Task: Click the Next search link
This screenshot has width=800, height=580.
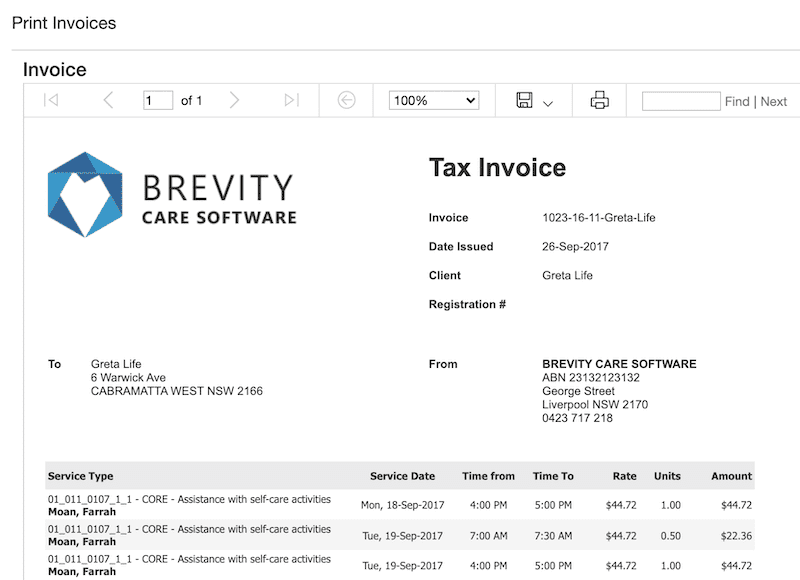Action: [x=773, y=102]
